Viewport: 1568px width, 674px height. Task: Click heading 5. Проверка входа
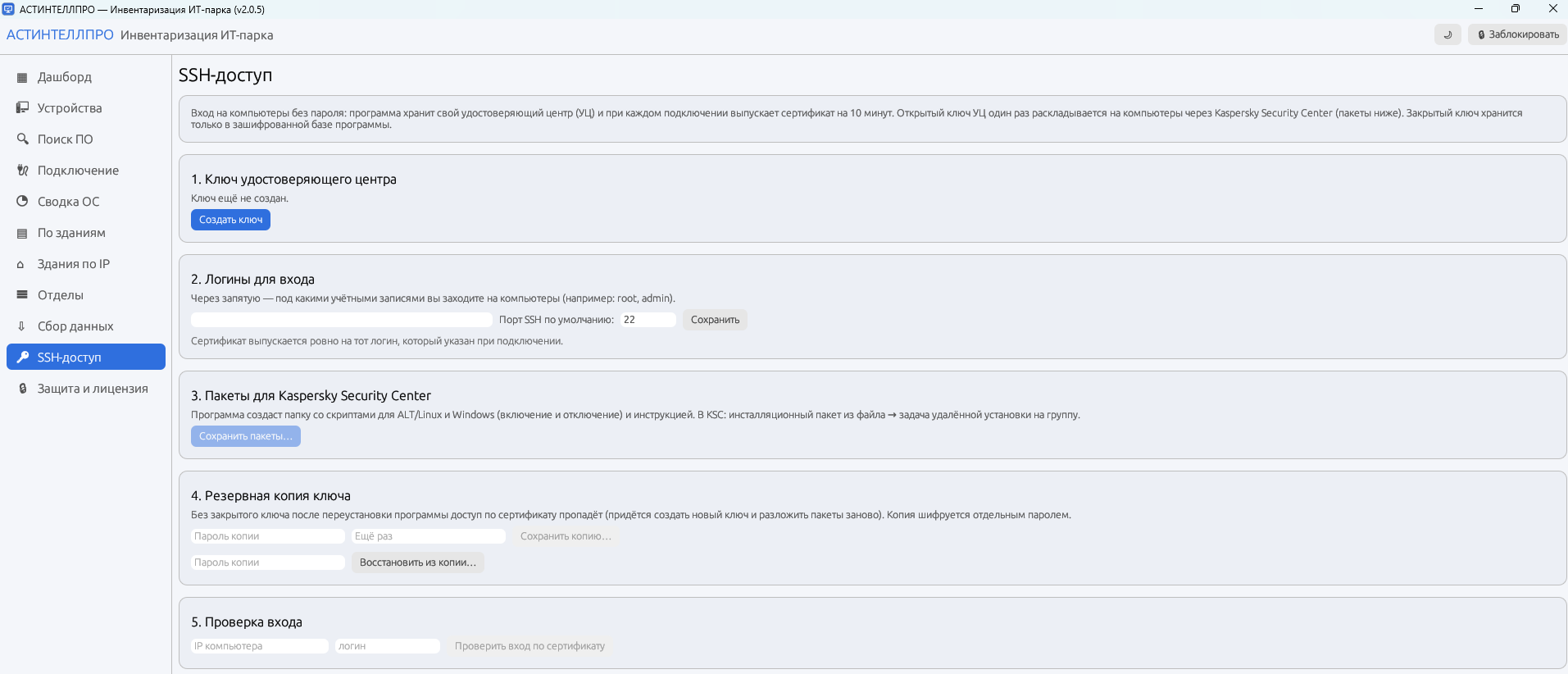[x=247, y=622]
